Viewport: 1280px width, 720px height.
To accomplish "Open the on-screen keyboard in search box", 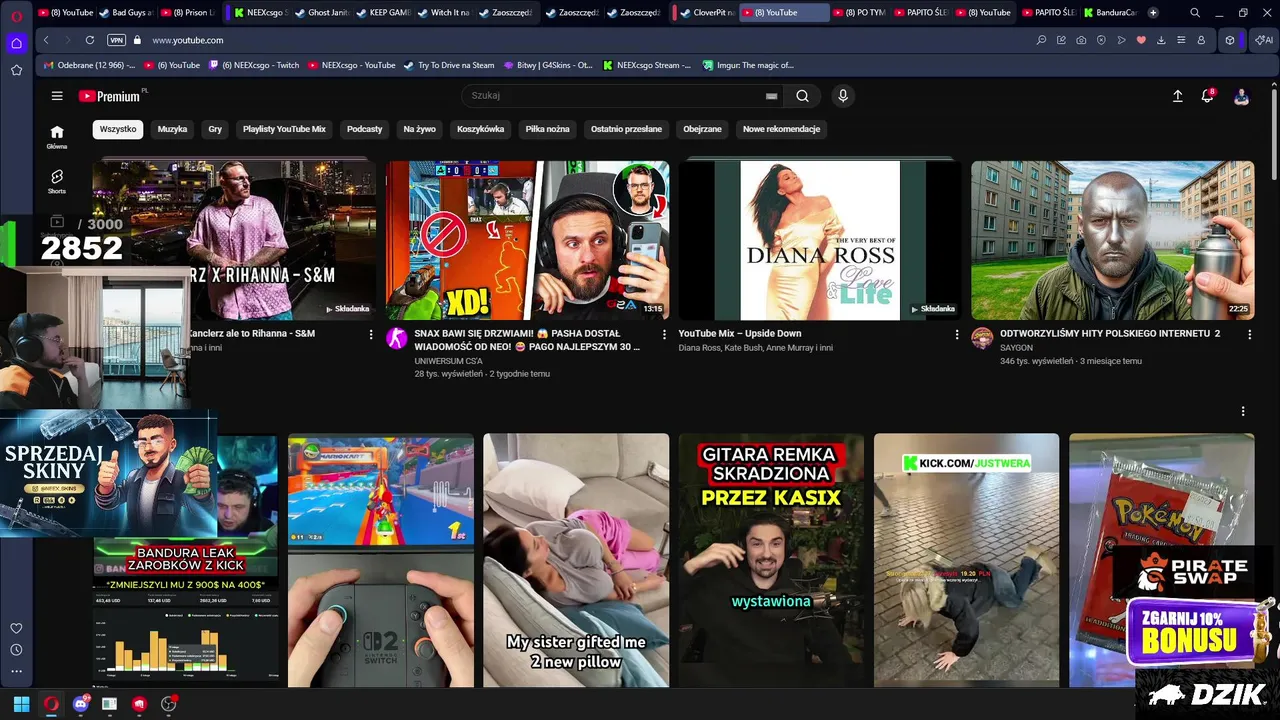I will pyautogui.click(x=771, y=96).
